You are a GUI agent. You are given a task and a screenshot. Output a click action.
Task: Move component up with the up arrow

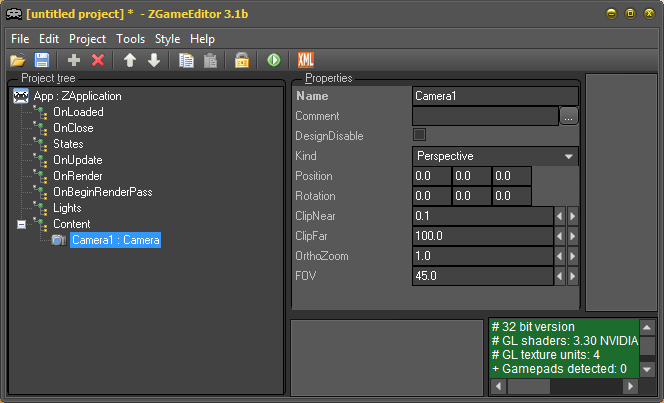(130, 60)
